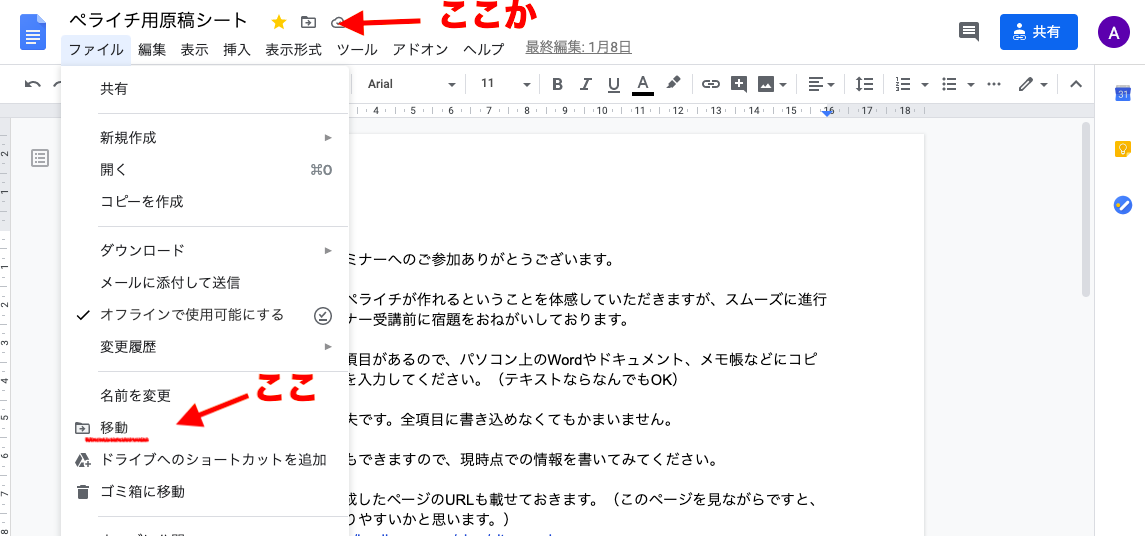Open the comment history icon
This screenshot has height=536, width=1145.
point(968,31)
